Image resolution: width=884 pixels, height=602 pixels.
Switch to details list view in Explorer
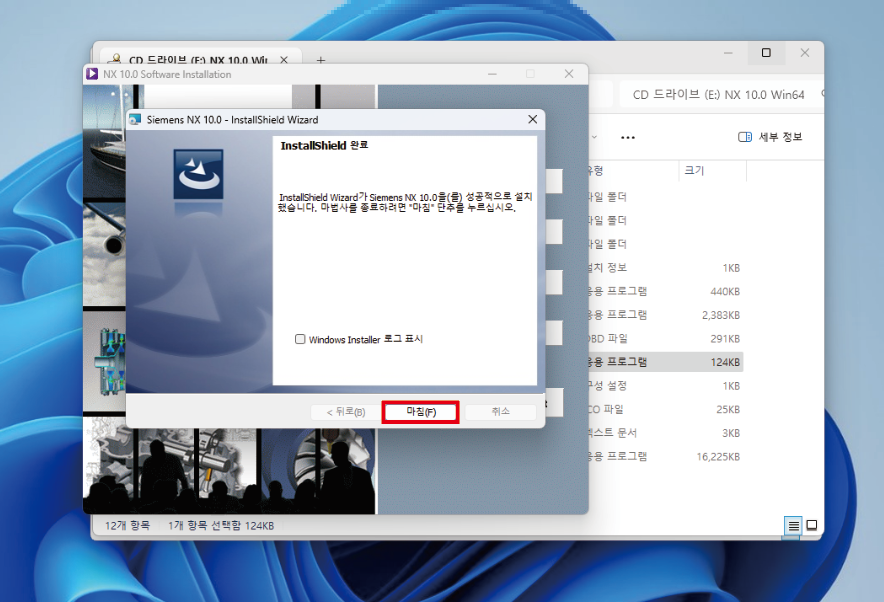pos(793,526)
